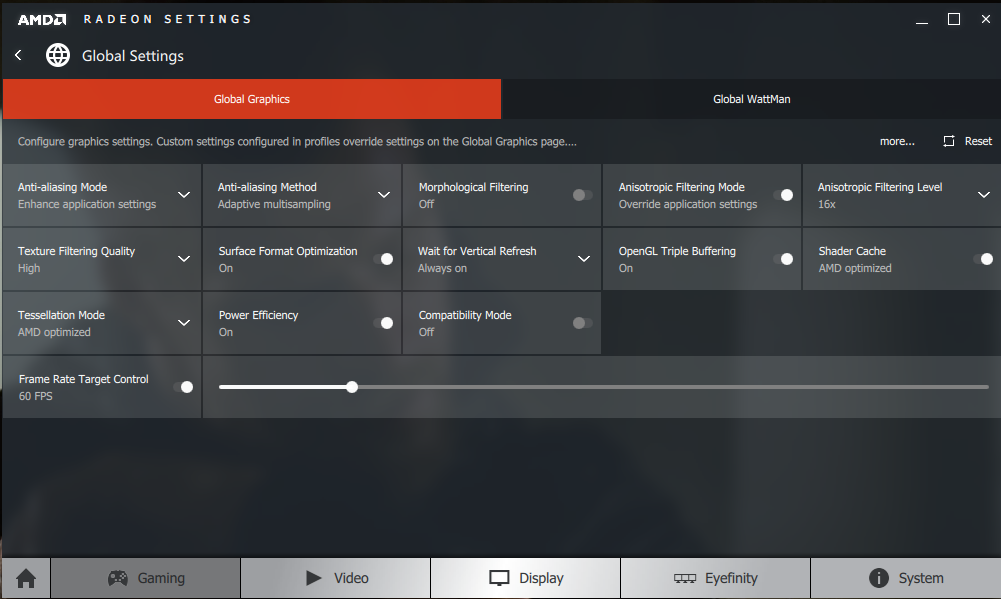Click the unfilled frame rate slider track
Image resolution: width=1001 pixels, height=599 pixels.
click(673, 387)
